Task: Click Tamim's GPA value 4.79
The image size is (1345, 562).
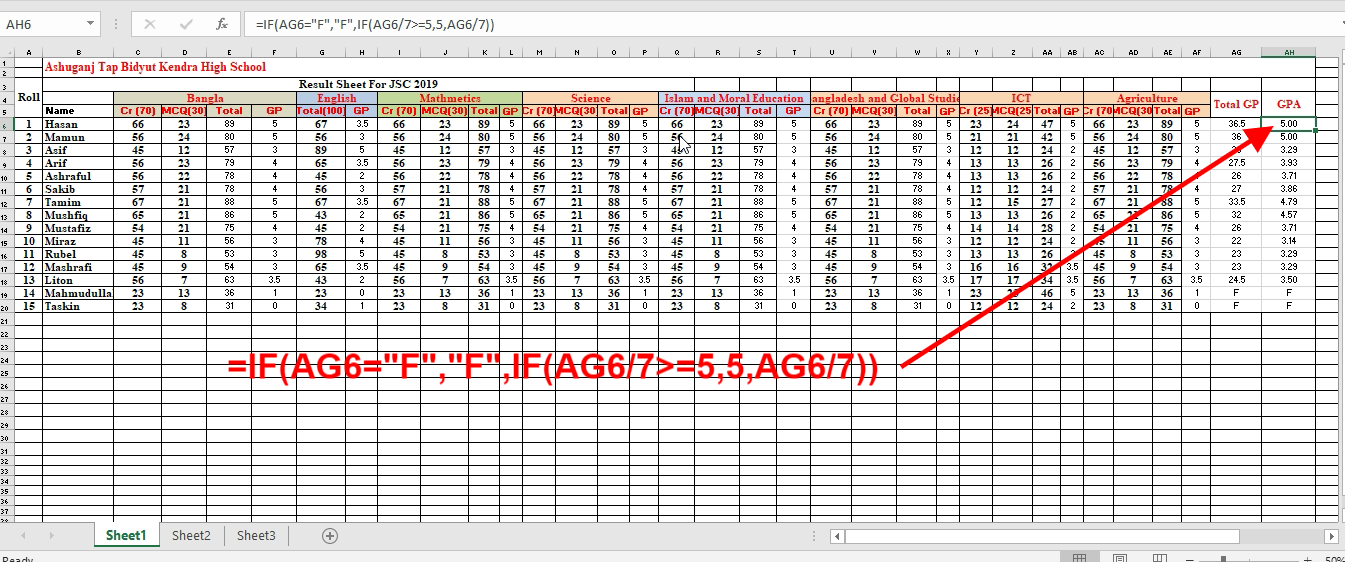Action: [1289, 202]
